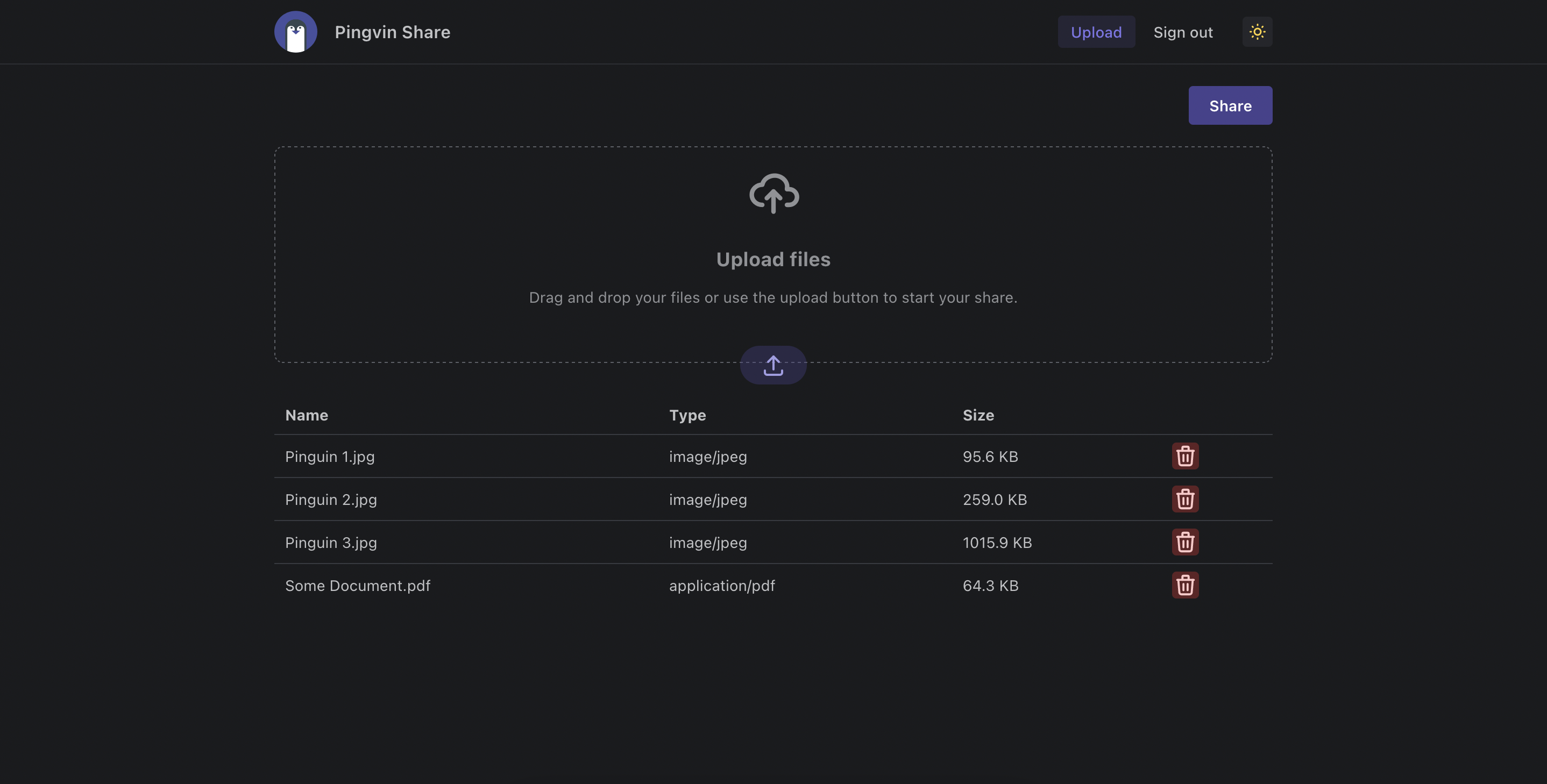Screen dimensions: 1547x784
Task: Click the Pingvin Share penguin logo
Action: (x=295, y=32)
